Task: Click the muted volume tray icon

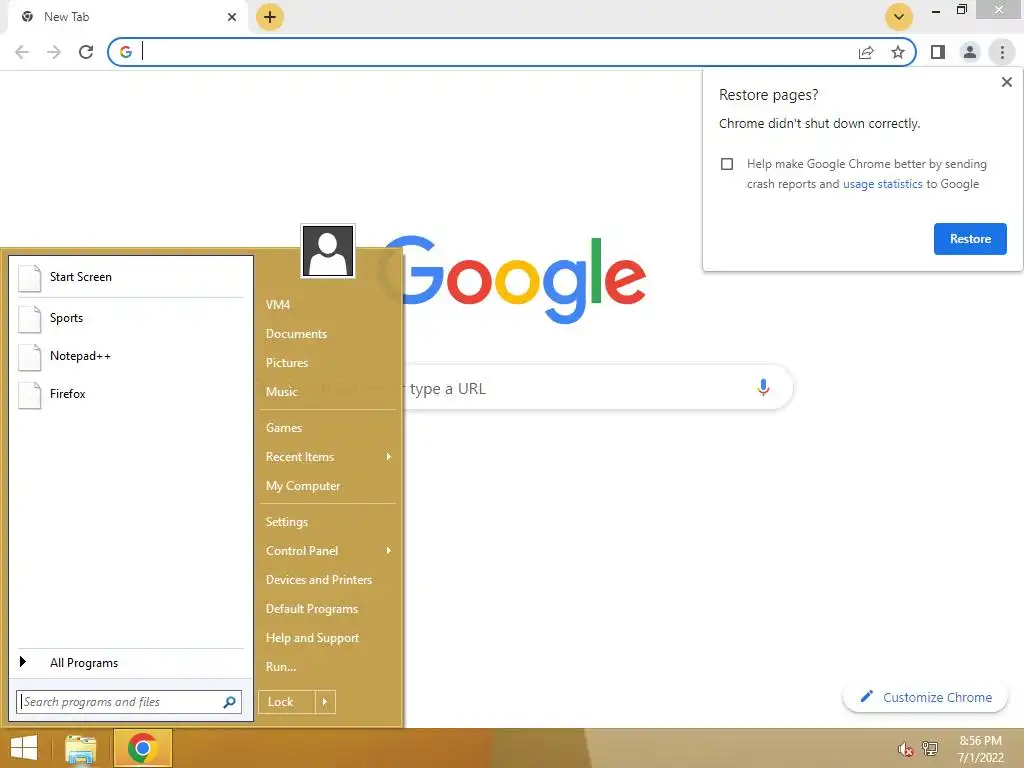Action: (905, 749)
